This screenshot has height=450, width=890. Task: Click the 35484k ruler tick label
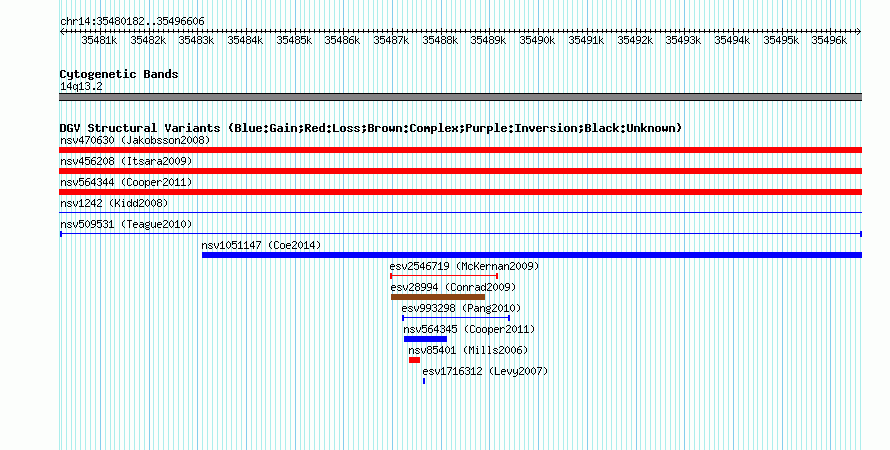[x=245, y=40]
